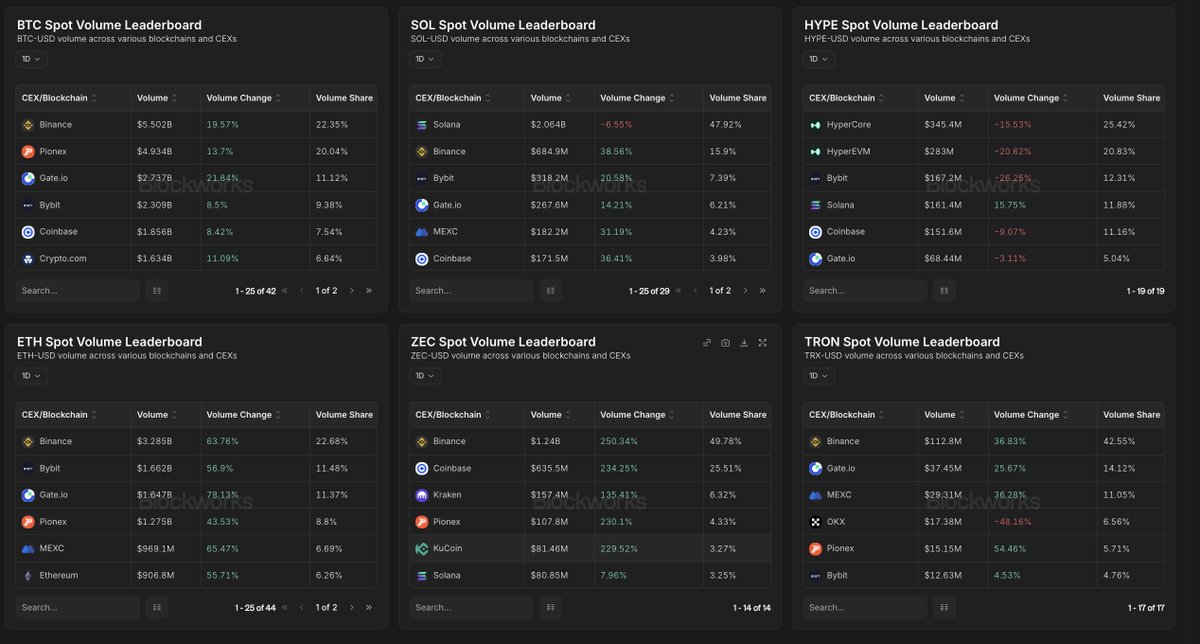Focus the Search field in ETH panel

(78, 607)
